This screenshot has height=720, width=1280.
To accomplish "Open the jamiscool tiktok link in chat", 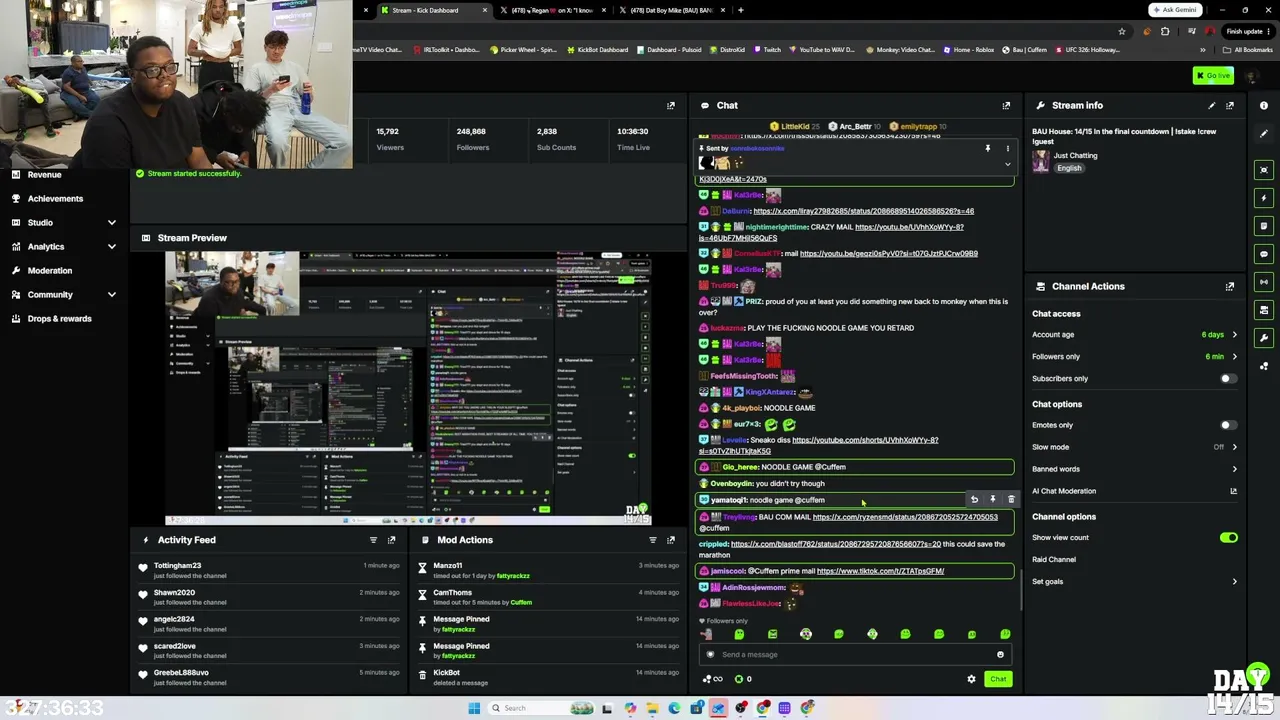I will click(880, 571).
